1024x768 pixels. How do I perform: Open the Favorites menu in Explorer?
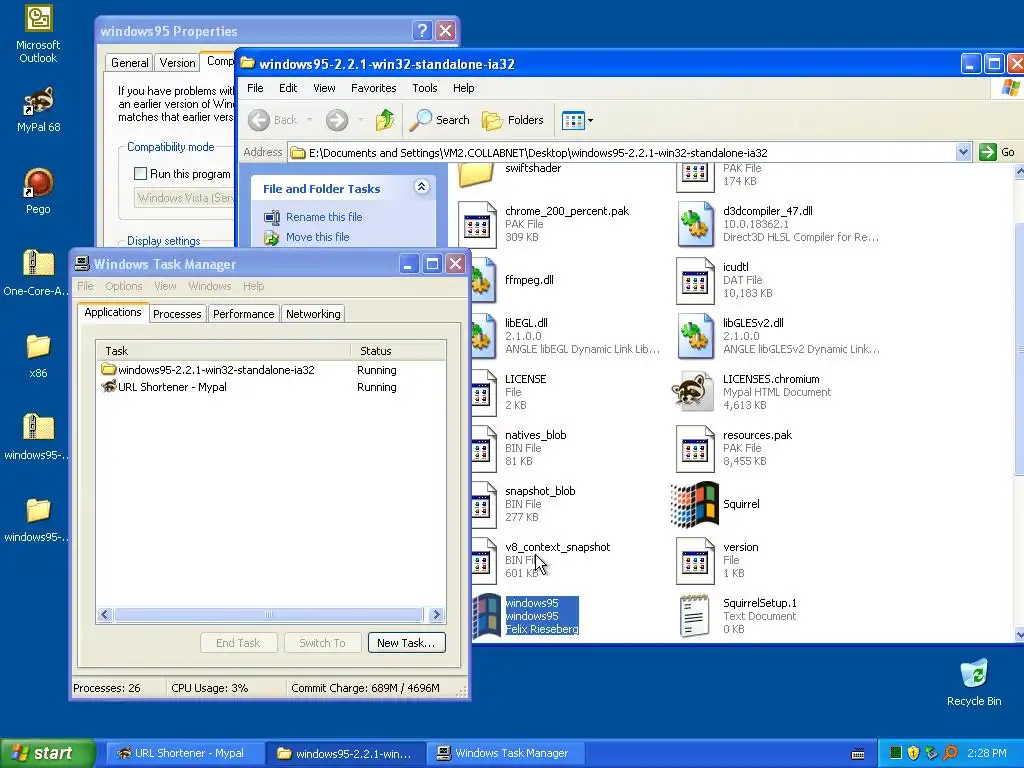(x=374, y=88)
